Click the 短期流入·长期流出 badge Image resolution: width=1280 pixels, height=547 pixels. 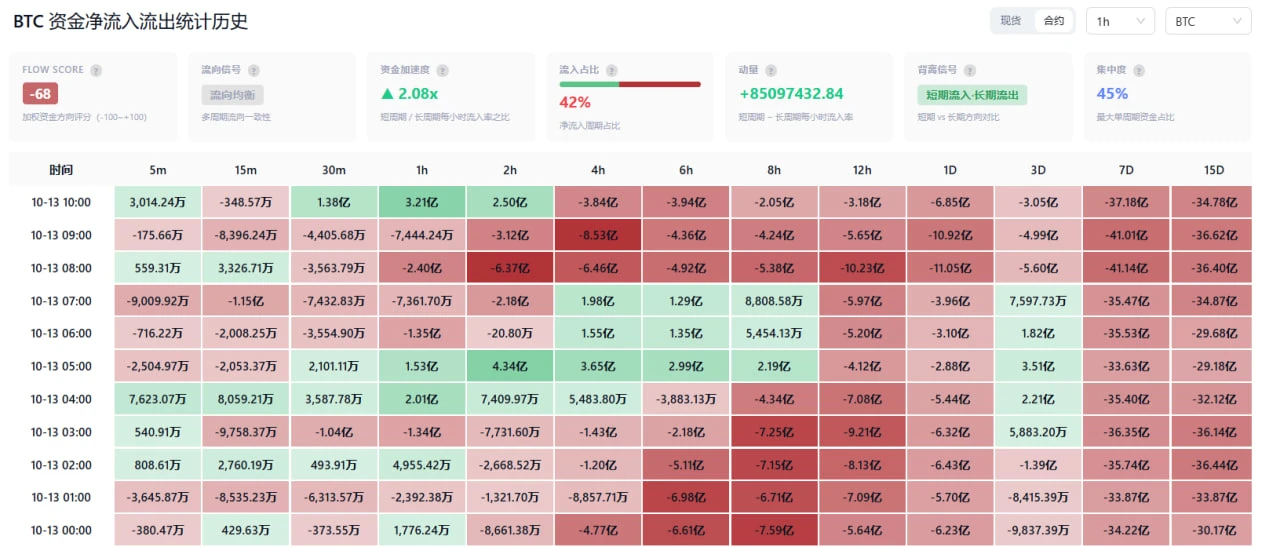(972, 95)
